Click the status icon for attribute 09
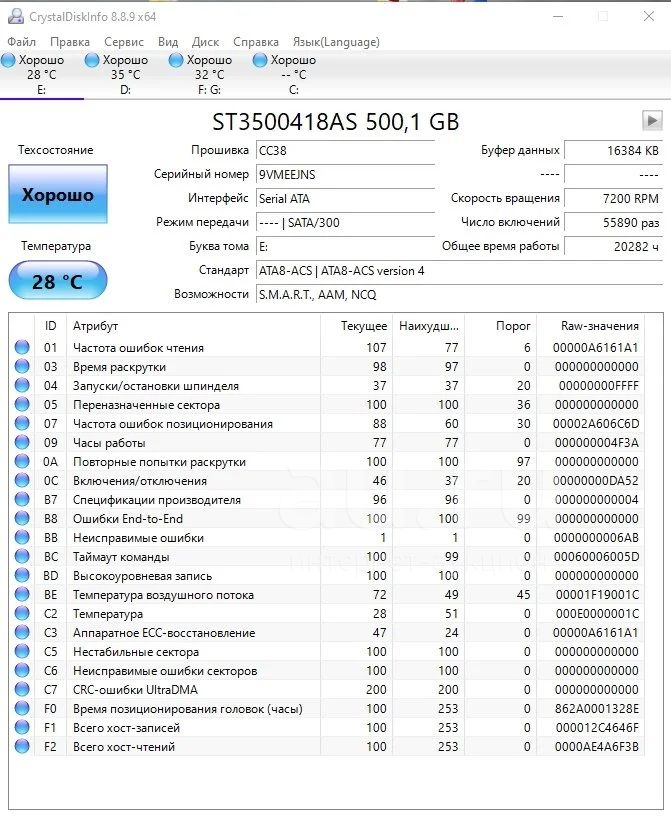Screen dimensions: 671x817 (22, 442)
